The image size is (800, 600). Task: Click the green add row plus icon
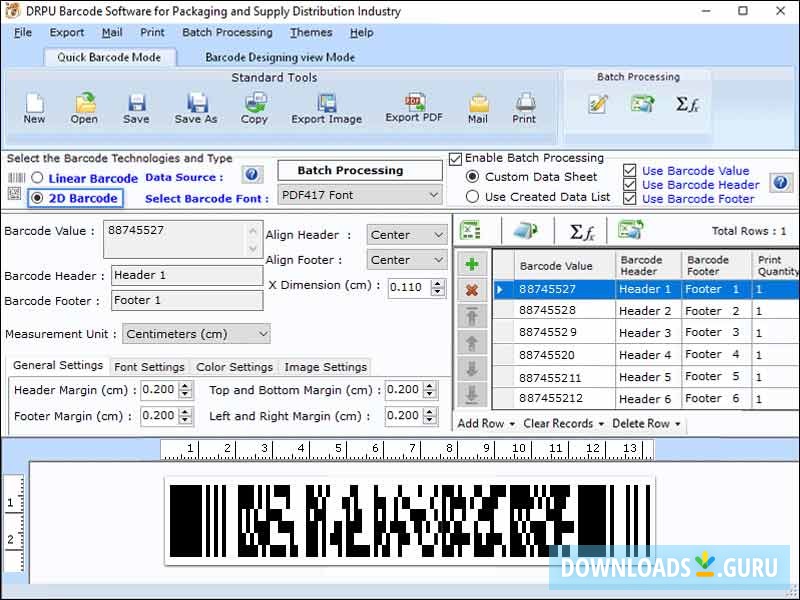click(x=471, y=265)
